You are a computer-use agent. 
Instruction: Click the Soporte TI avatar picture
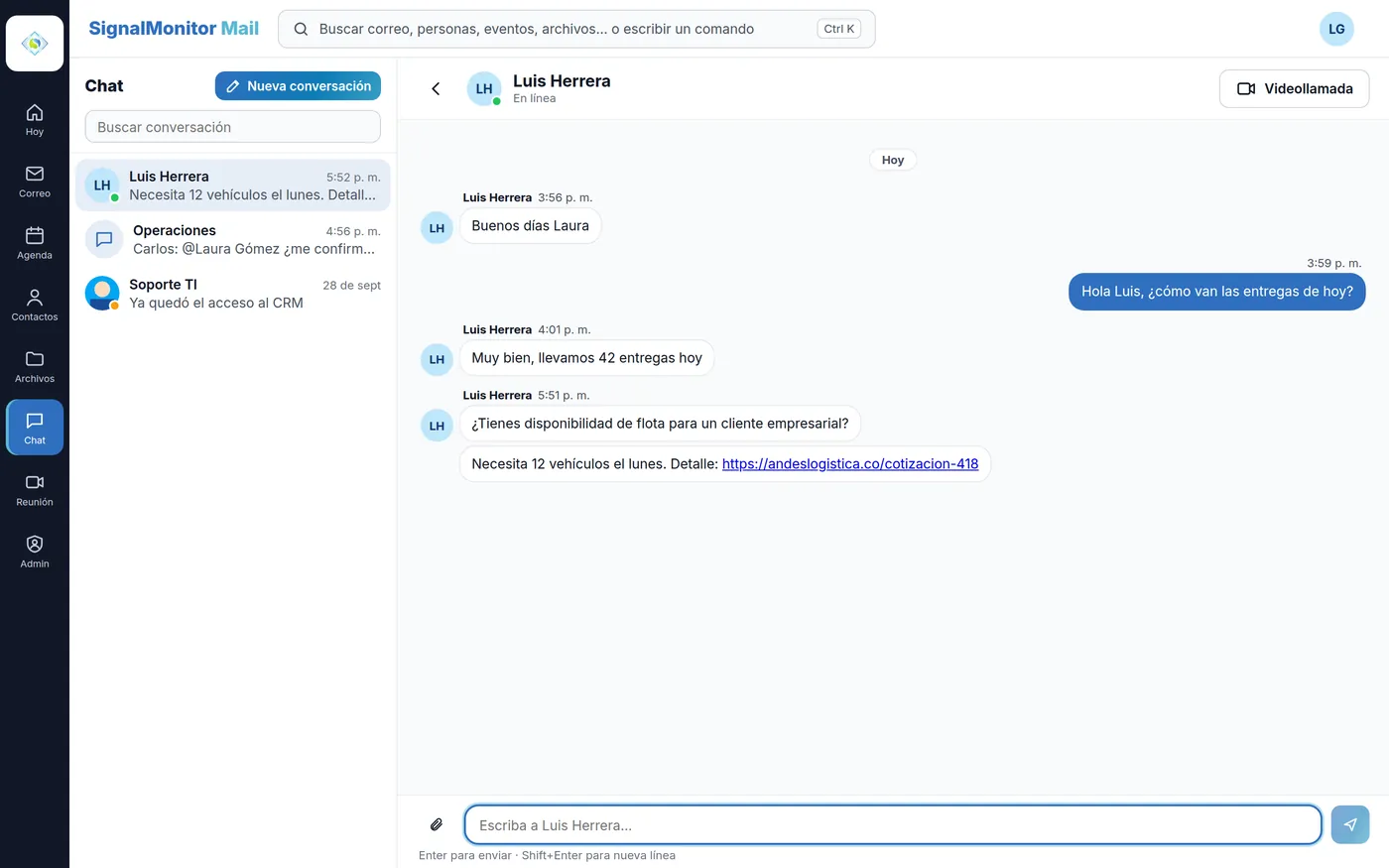pos(102,294)
